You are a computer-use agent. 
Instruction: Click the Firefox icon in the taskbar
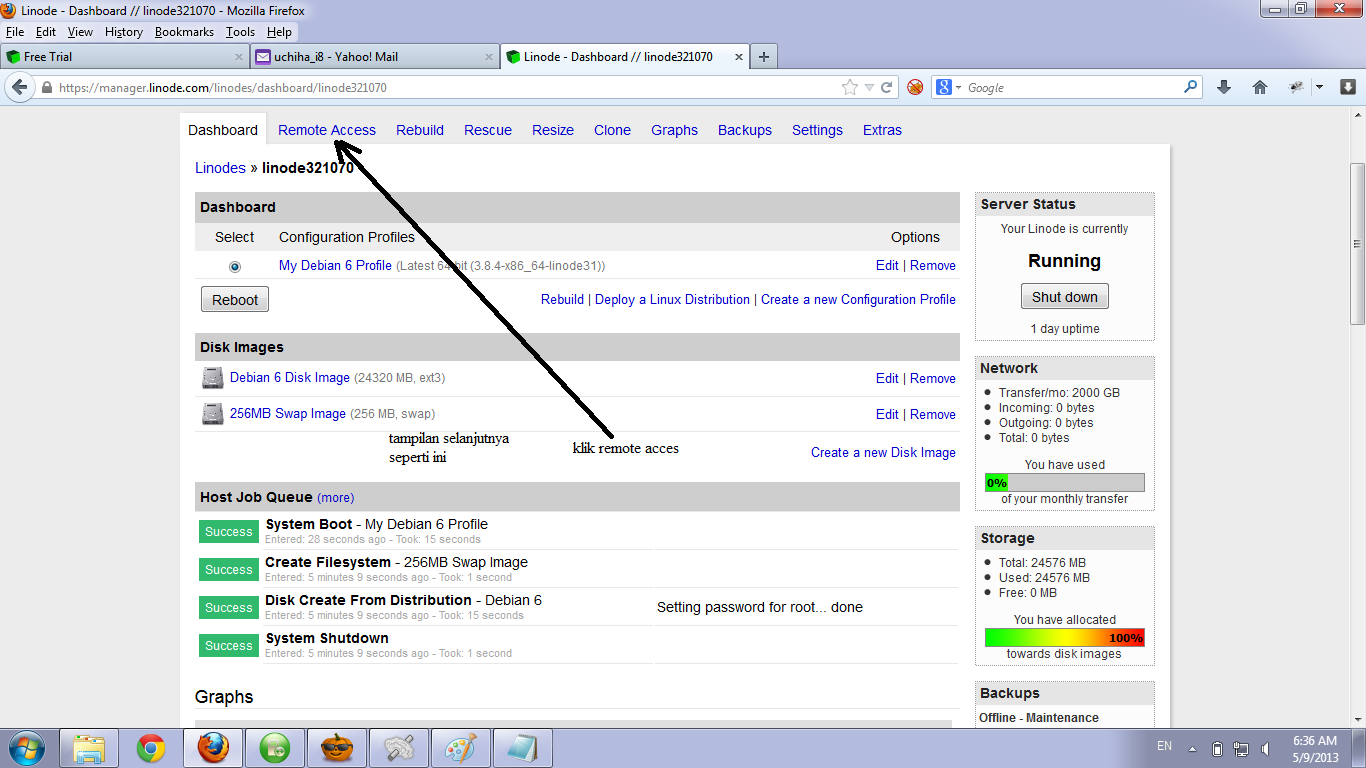212,748
